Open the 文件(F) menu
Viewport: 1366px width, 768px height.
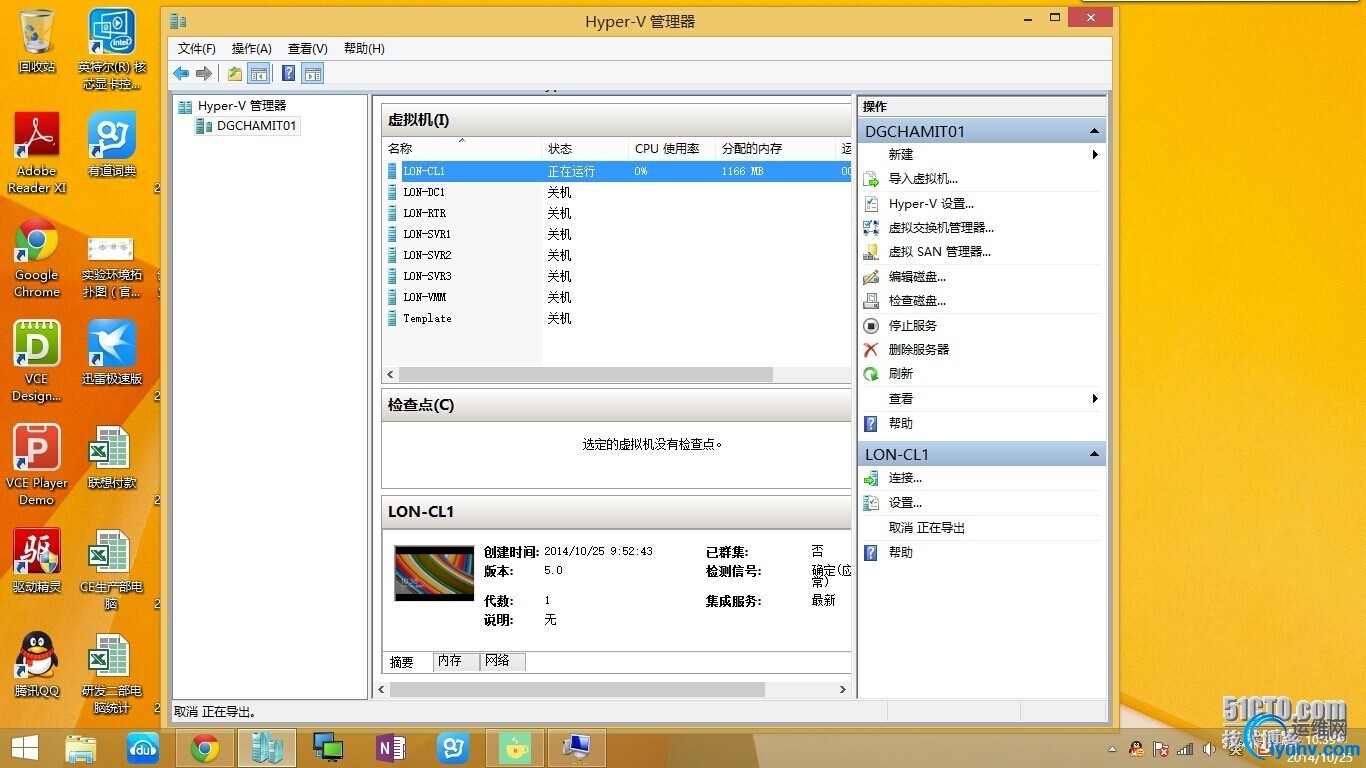pos(197,48)
